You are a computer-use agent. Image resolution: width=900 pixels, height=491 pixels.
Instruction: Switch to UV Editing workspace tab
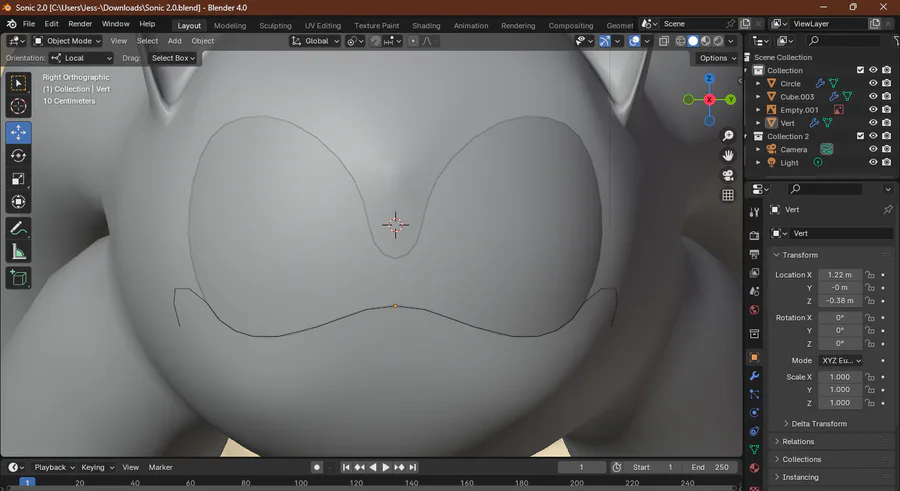coord(323,25)
